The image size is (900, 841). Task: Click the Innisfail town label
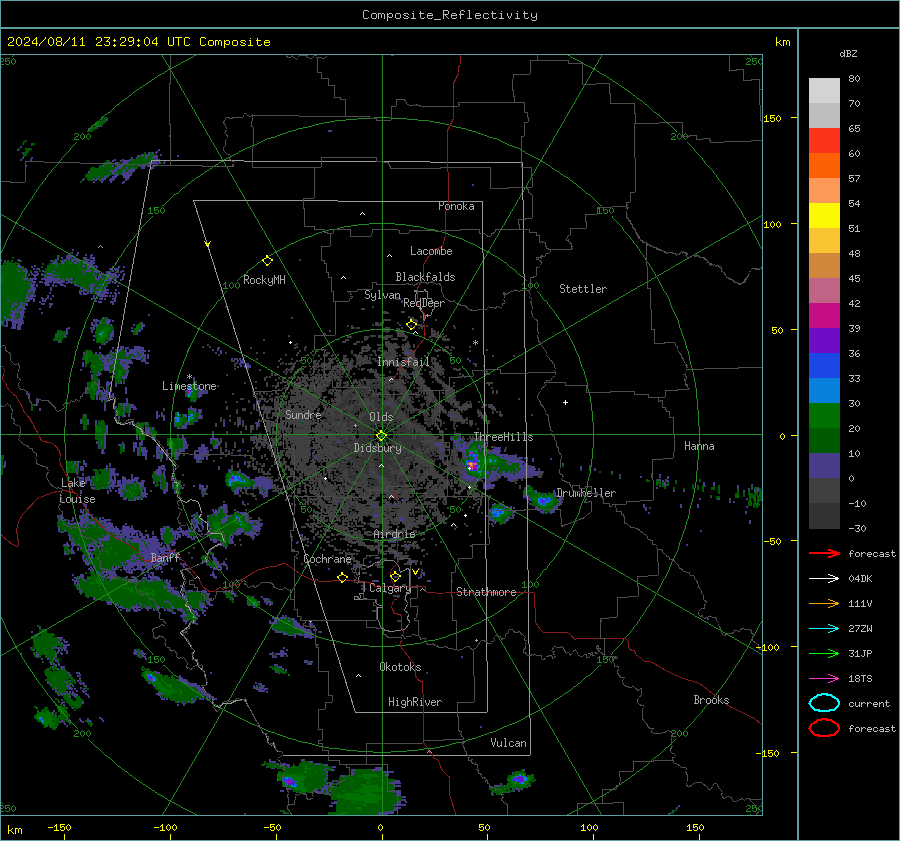pyautogui.click(x=403, y=362)
